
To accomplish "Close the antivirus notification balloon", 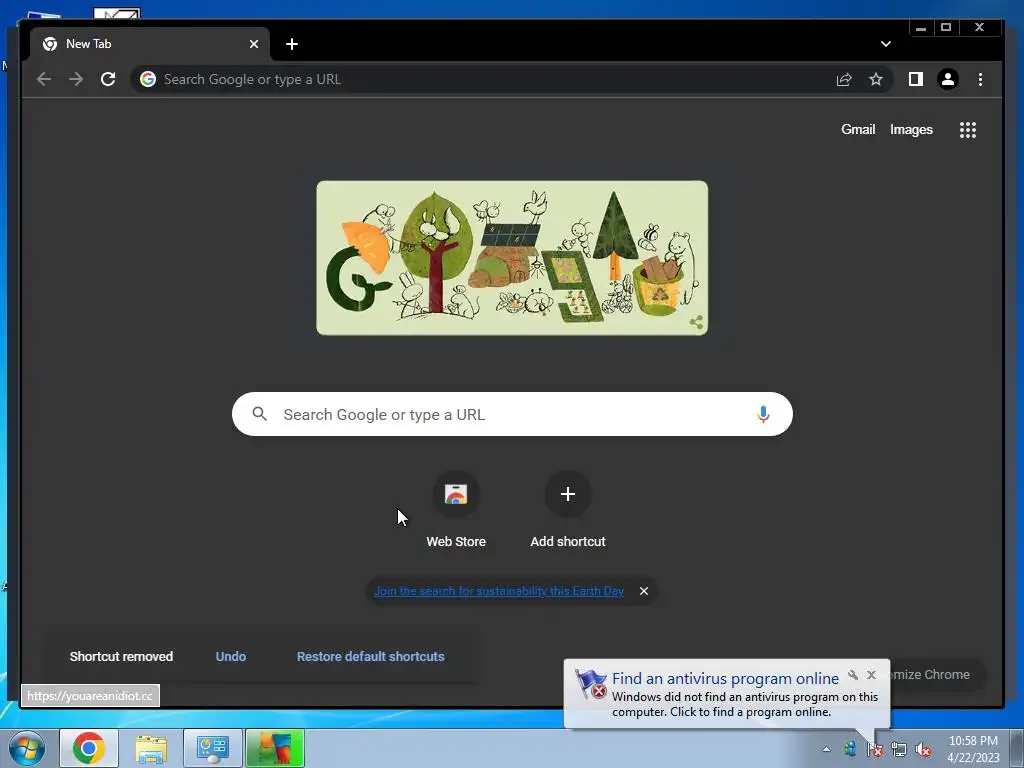I will (871, 675).
